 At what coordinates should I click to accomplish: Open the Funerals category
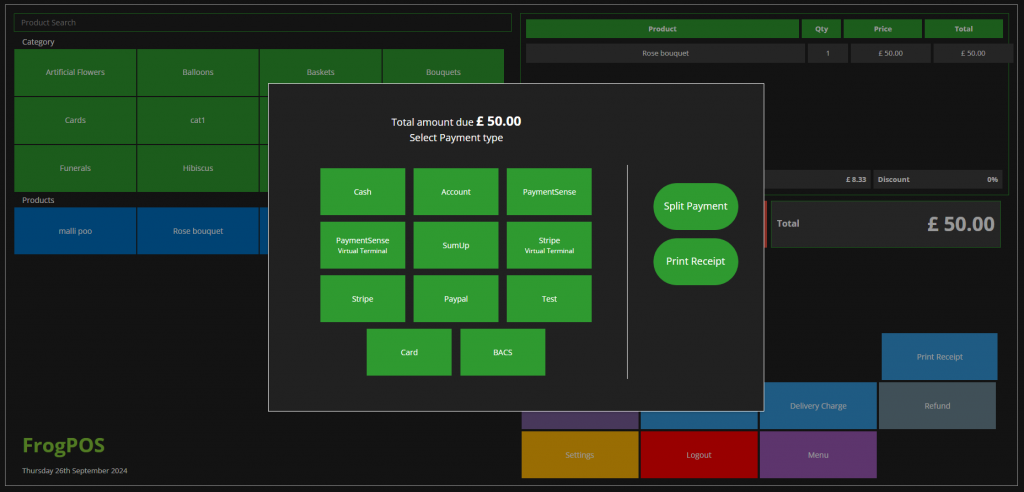(x=75, y=169)
